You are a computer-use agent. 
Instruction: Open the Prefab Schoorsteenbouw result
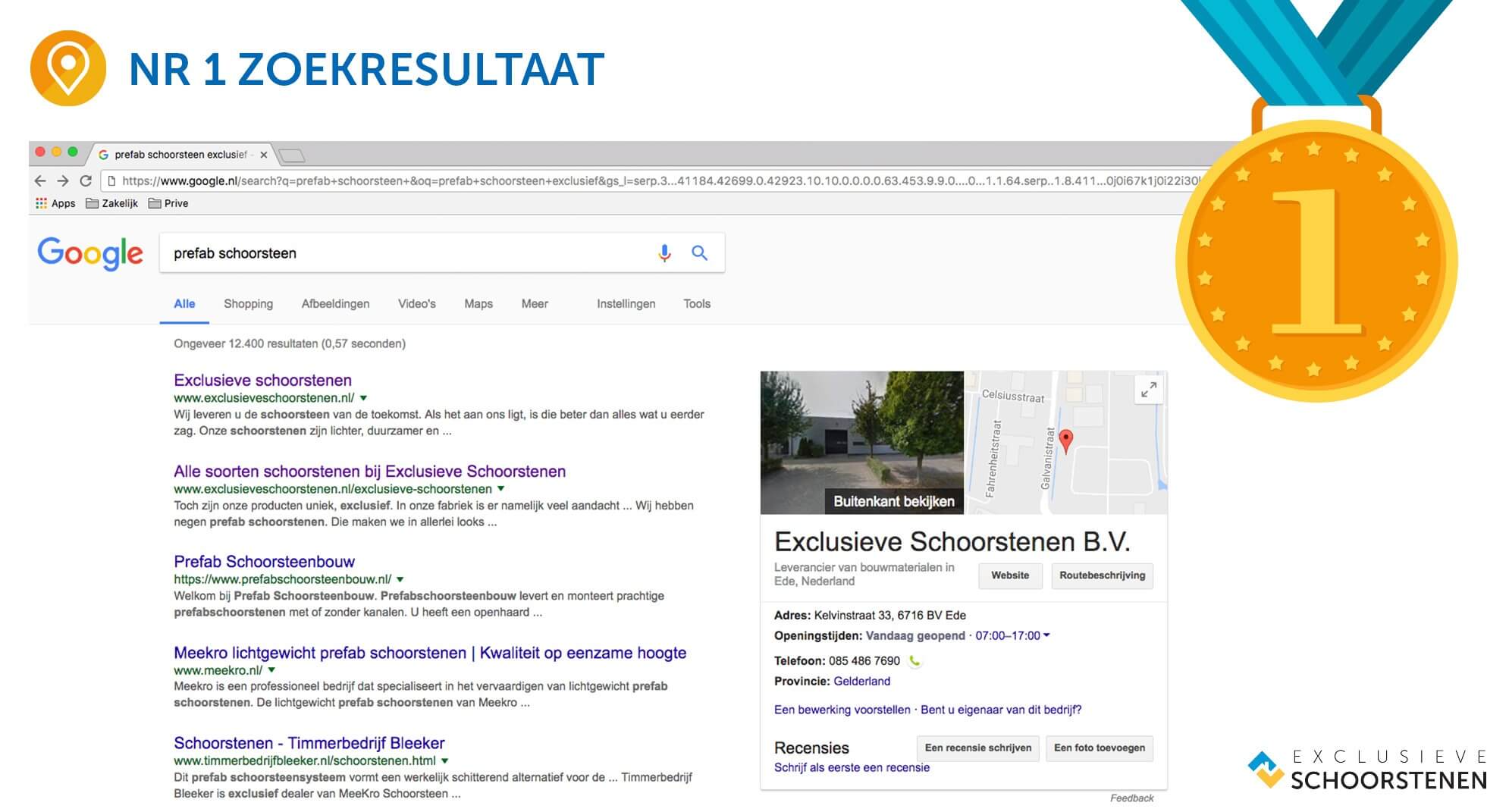(x=264, y=562)
